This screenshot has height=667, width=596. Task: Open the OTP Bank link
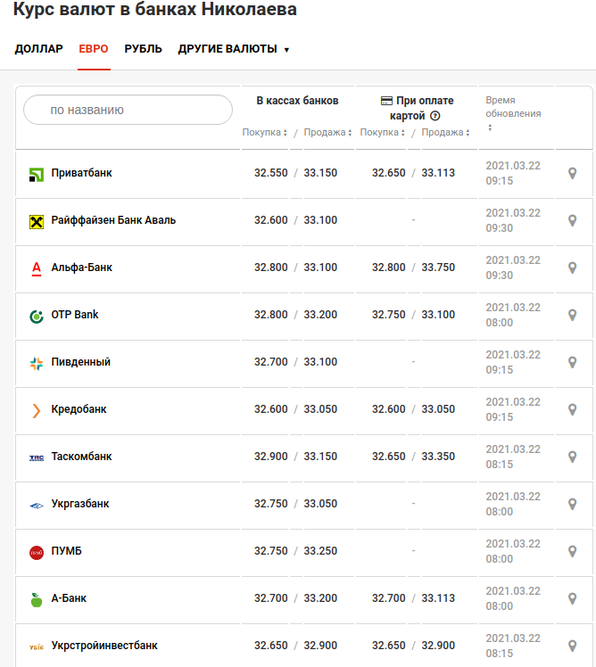(74, 315)
